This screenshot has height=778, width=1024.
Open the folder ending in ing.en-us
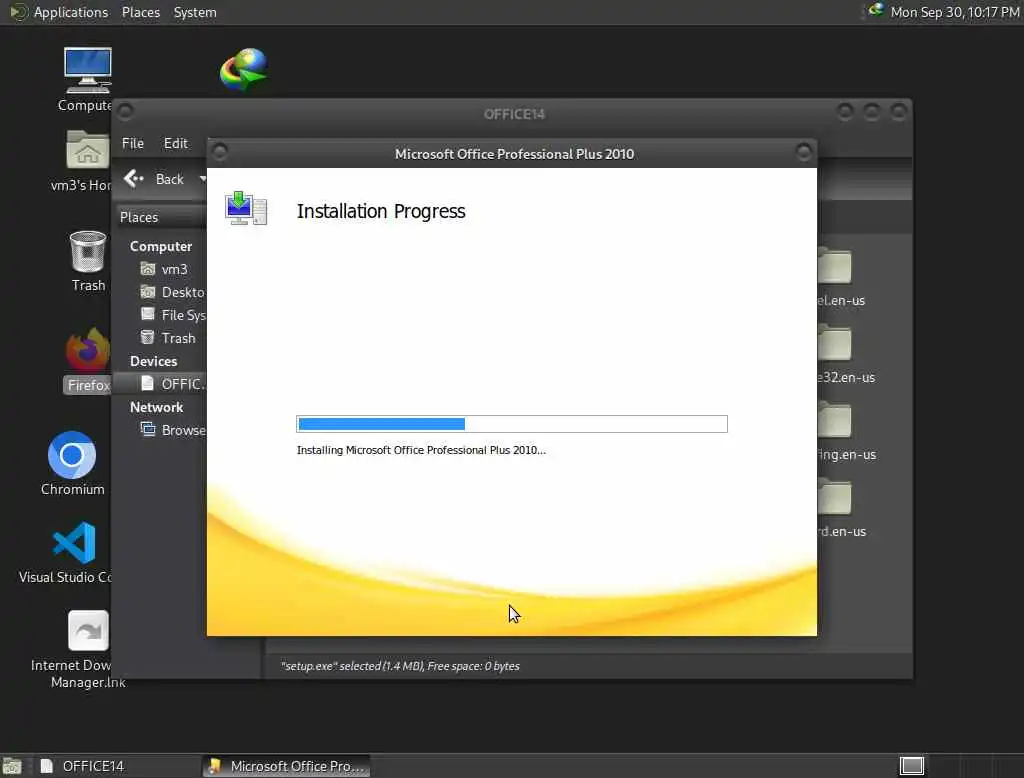[835, 420]
